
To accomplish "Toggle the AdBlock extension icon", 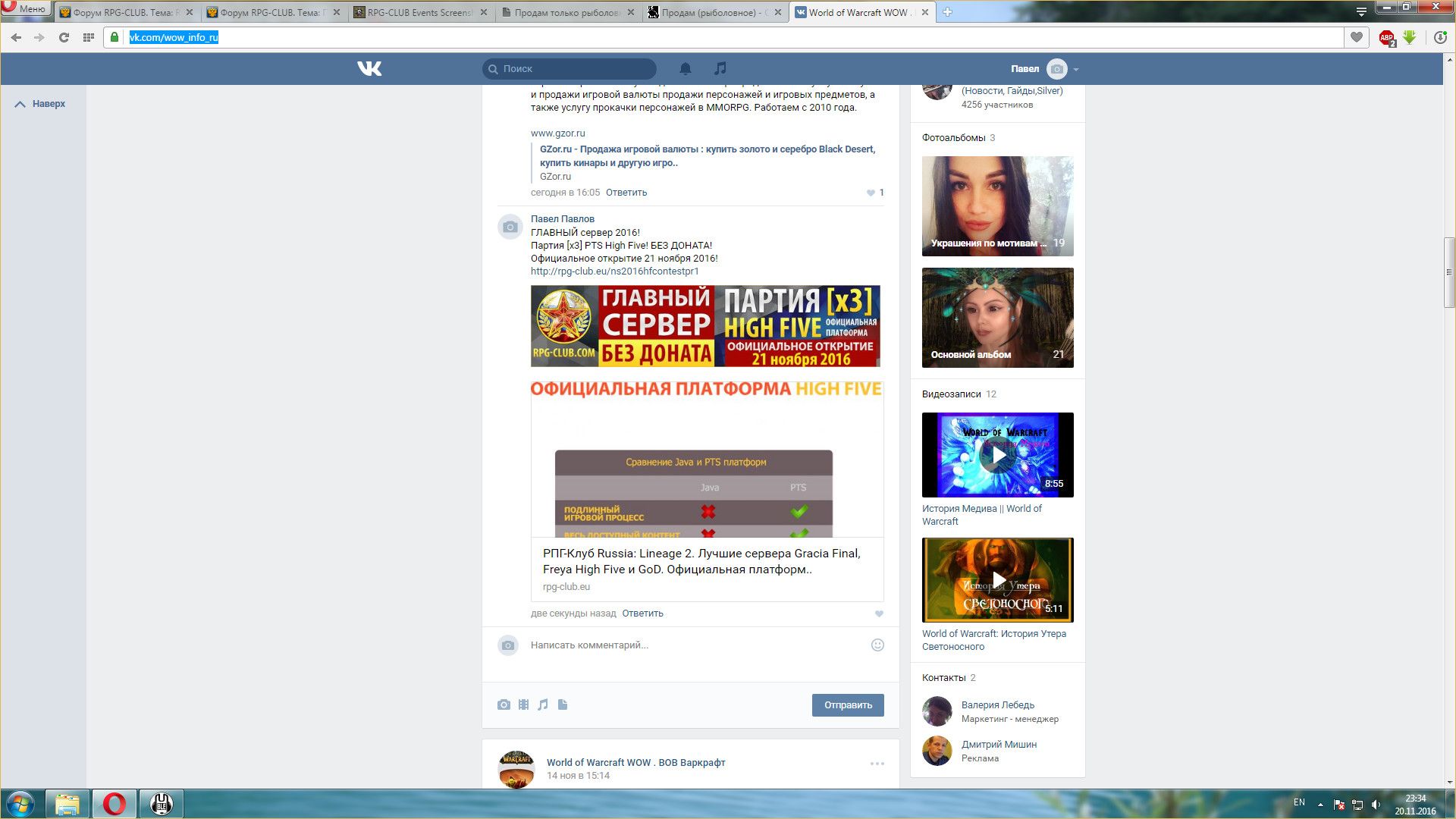I will coord(1386,37).
